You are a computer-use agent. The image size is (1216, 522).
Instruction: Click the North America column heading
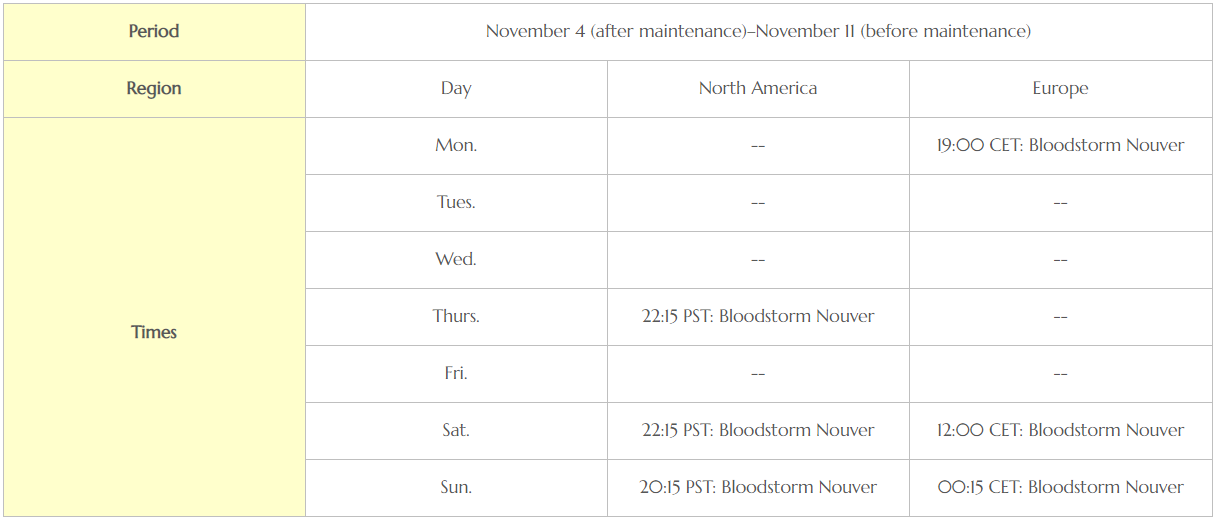[x=758, y=89]
